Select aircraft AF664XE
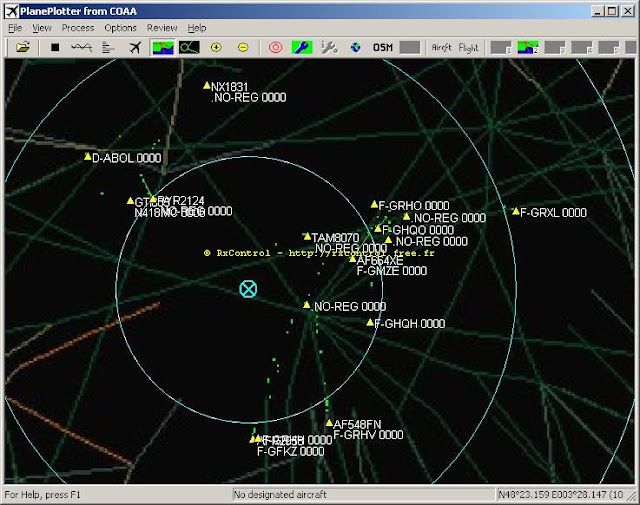Image resolution: width=640 pixels, height=505 pixels. coord(353,259)
